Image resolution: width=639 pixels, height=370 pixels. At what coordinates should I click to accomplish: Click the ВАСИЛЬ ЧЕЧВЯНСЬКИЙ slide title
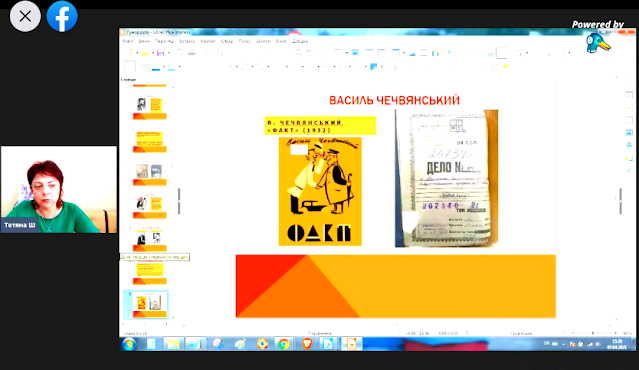394,100
